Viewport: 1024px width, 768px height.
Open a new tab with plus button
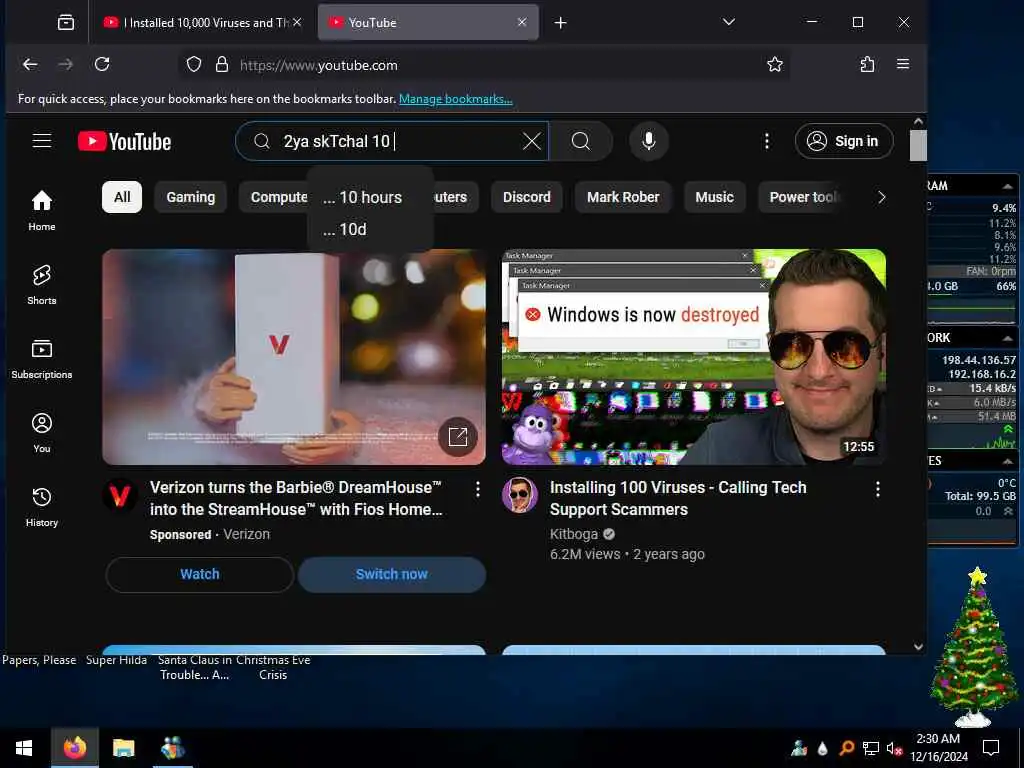tap(560, 23)
